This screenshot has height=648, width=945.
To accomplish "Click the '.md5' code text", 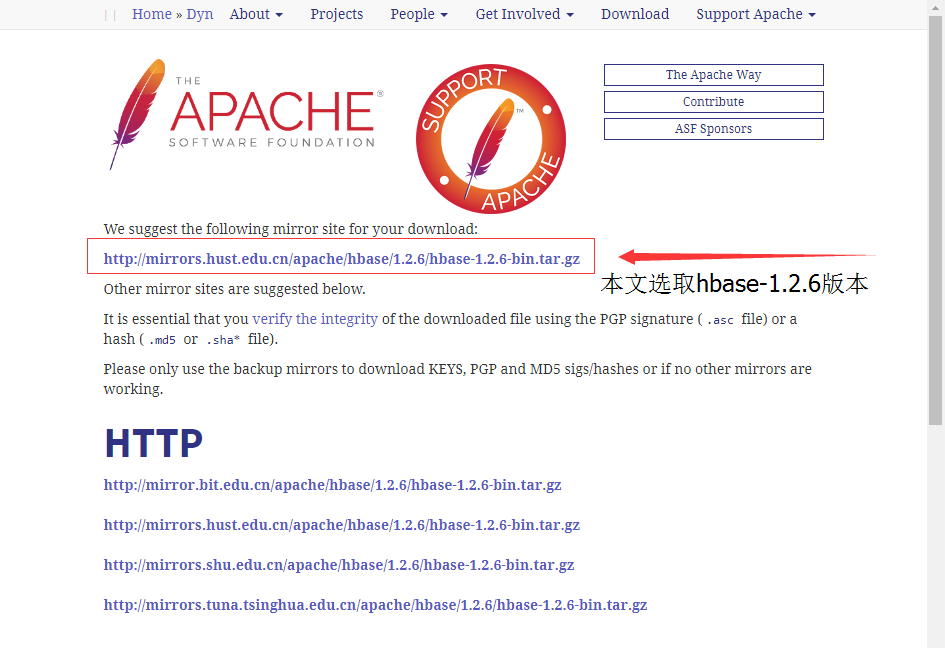I will click(x=162, y=341).
